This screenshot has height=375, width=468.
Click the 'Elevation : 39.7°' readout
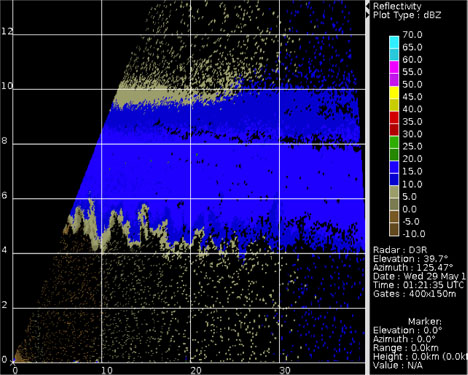(x=410, y=259)
